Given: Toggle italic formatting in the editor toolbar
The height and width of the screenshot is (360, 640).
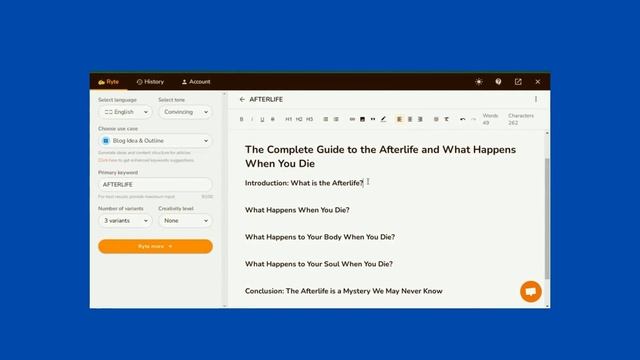Looking at the screenshot, I should coord(252,119).
